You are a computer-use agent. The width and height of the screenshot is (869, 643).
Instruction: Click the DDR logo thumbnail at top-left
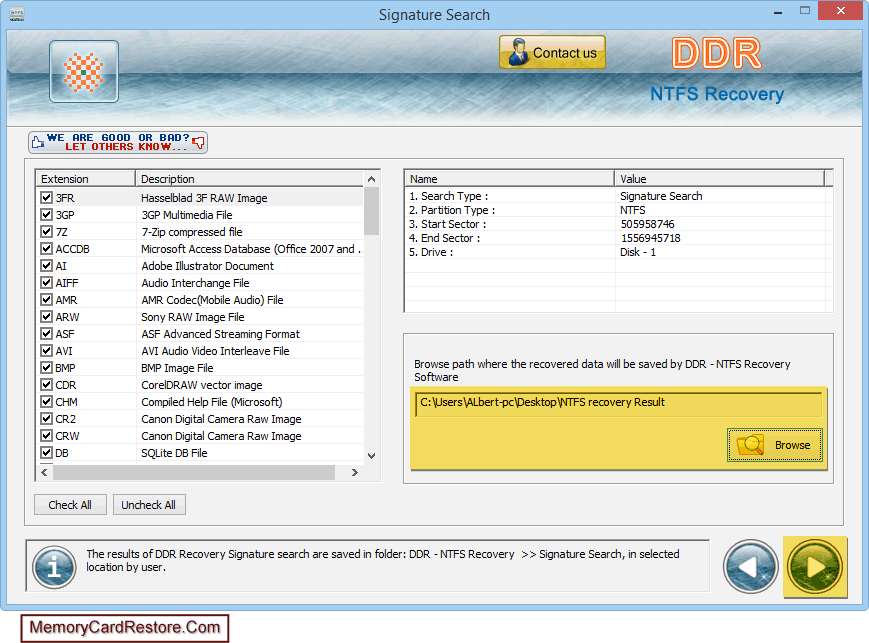point(84,72)
